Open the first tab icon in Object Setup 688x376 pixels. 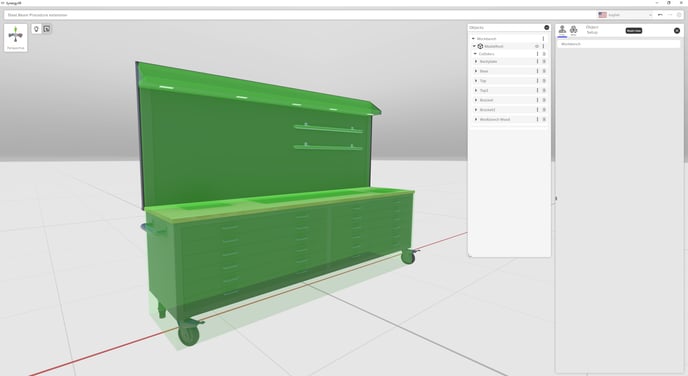click(562, 30)
